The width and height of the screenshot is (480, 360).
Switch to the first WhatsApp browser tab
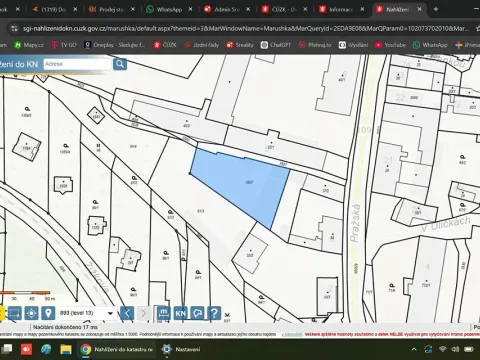point(169,9)
